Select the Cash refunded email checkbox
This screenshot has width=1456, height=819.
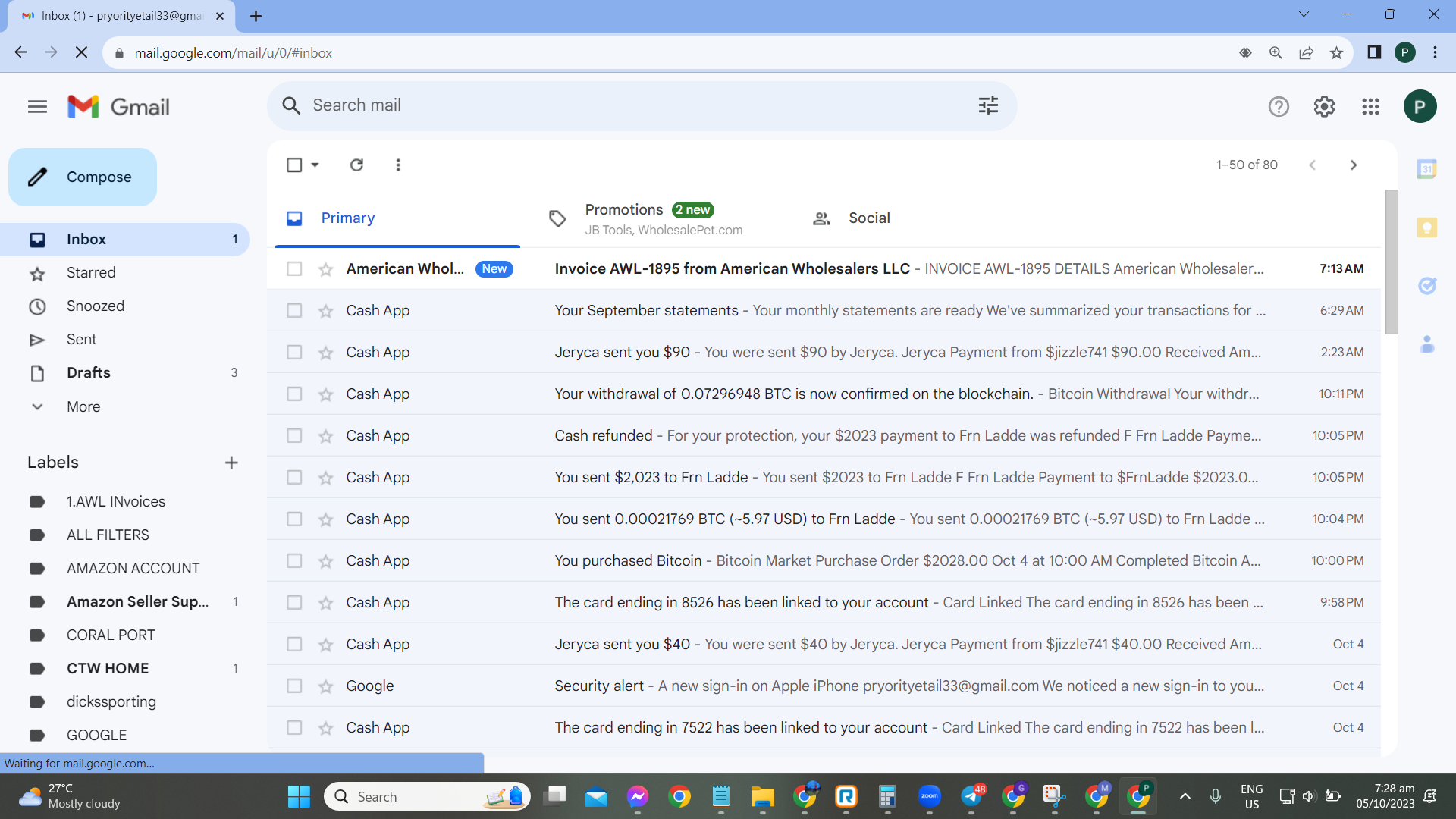(x=294, y=436)
